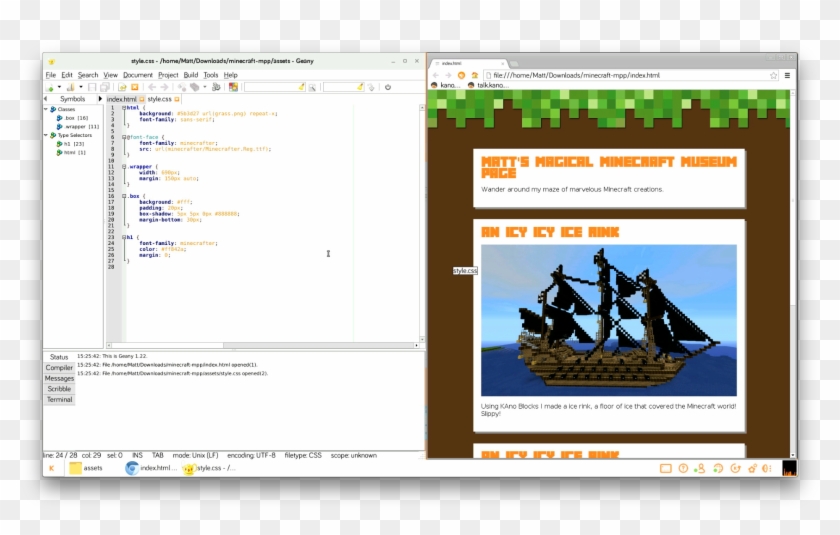Collapse the Classes tree node
Viewport: 840px width, 535px height.
point(46,109)
